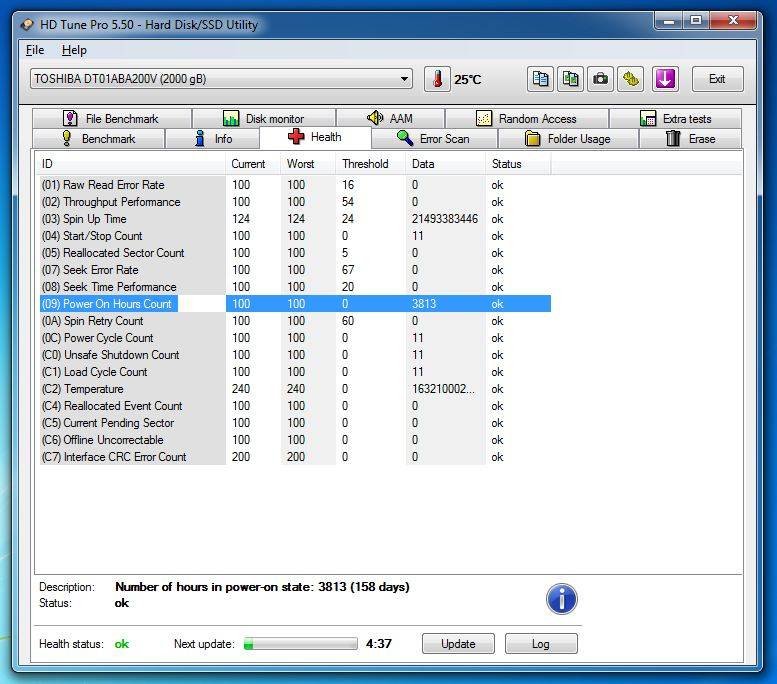Click the thermometer temperature icon

point(437,79)
